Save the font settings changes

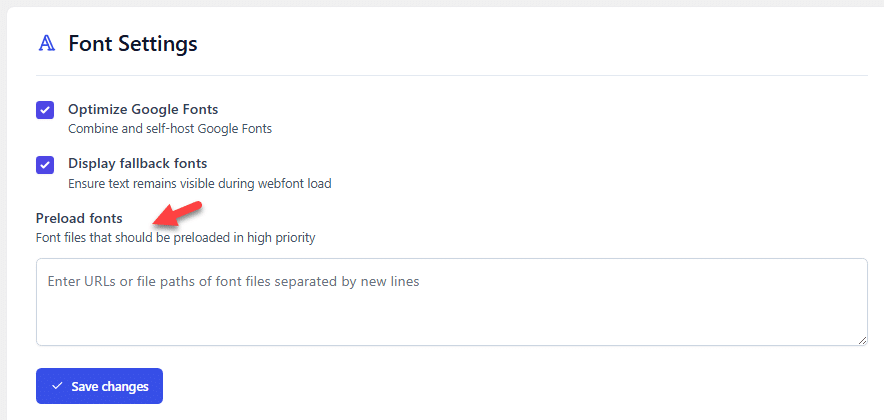(99, 386)
